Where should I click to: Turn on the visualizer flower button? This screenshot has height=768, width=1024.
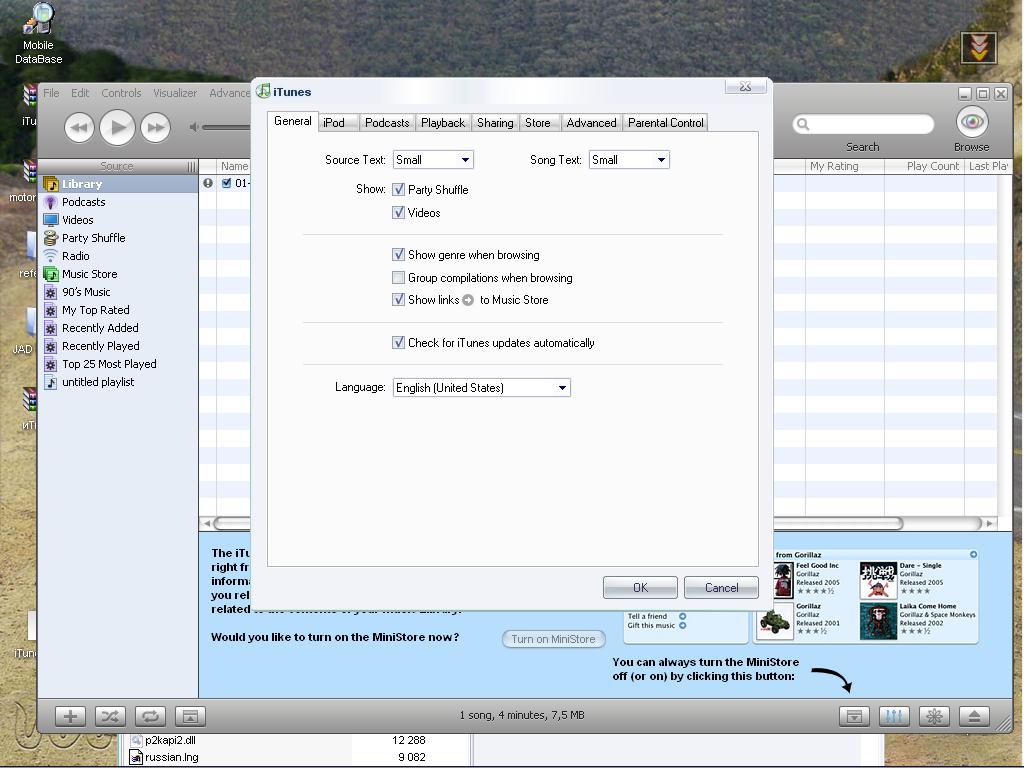point(935,716)
